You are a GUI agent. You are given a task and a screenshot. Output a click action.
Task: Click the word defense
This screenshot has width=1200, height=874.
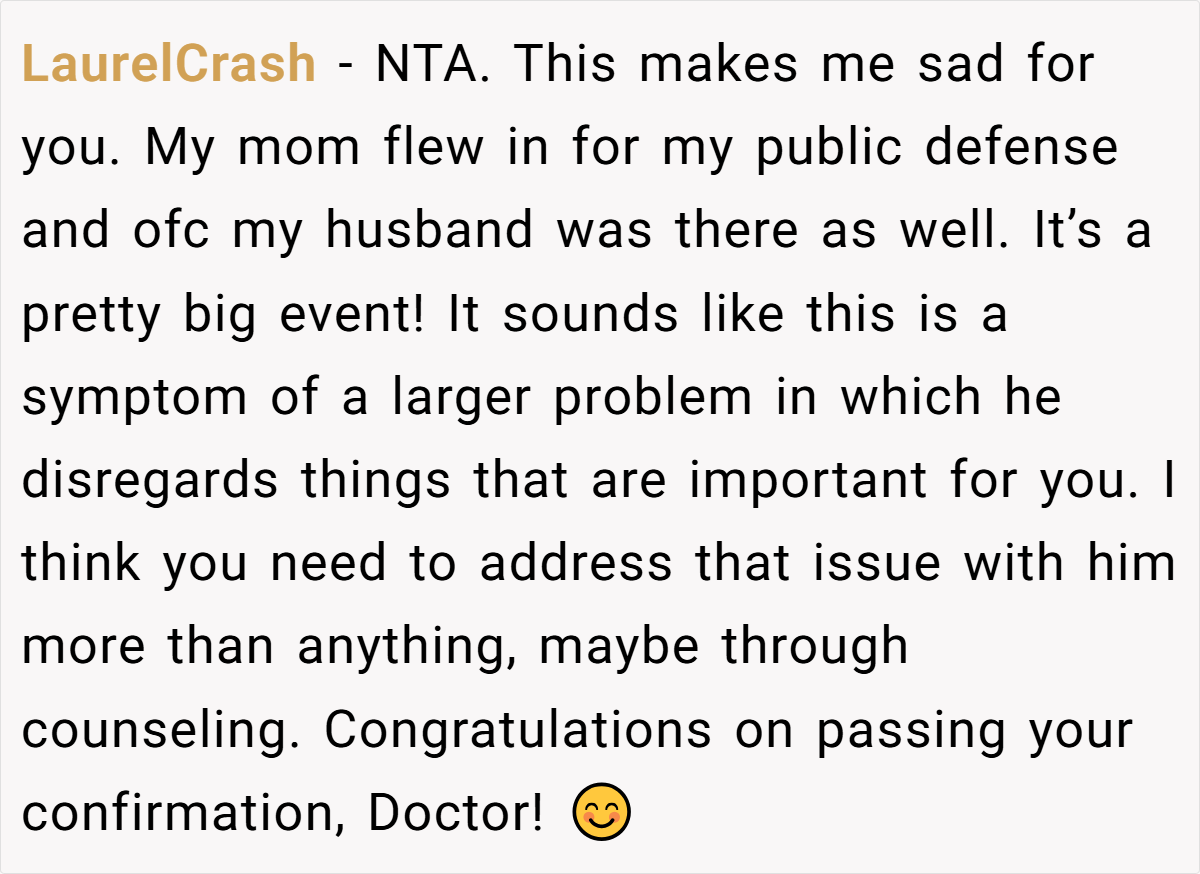pos(1021,147)
